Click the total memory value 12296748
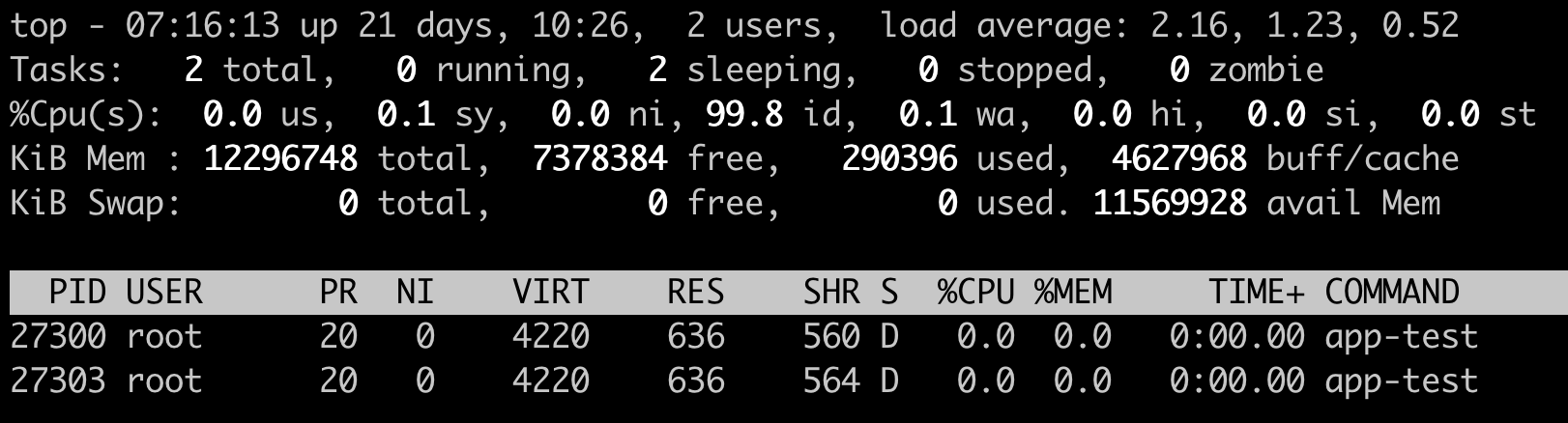1568x423 pixels. click(x=280, y=158)
